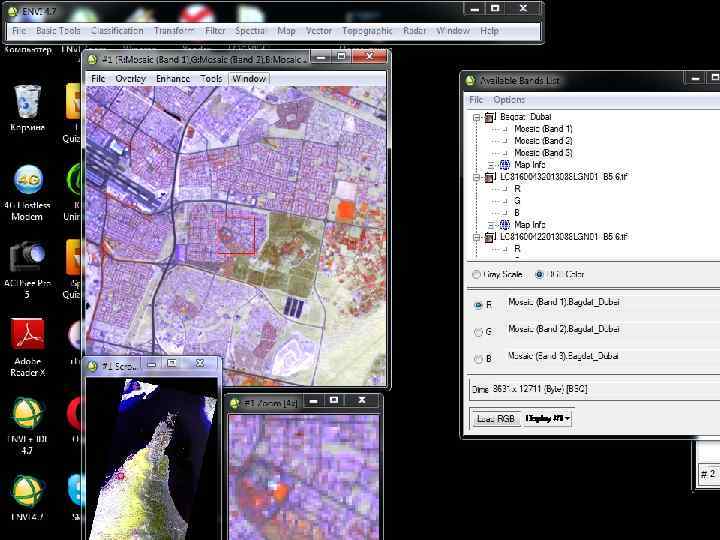Collapse the second LC8160042 file node
The height and width of the screenshot is (540, 720).
(477, 237)
